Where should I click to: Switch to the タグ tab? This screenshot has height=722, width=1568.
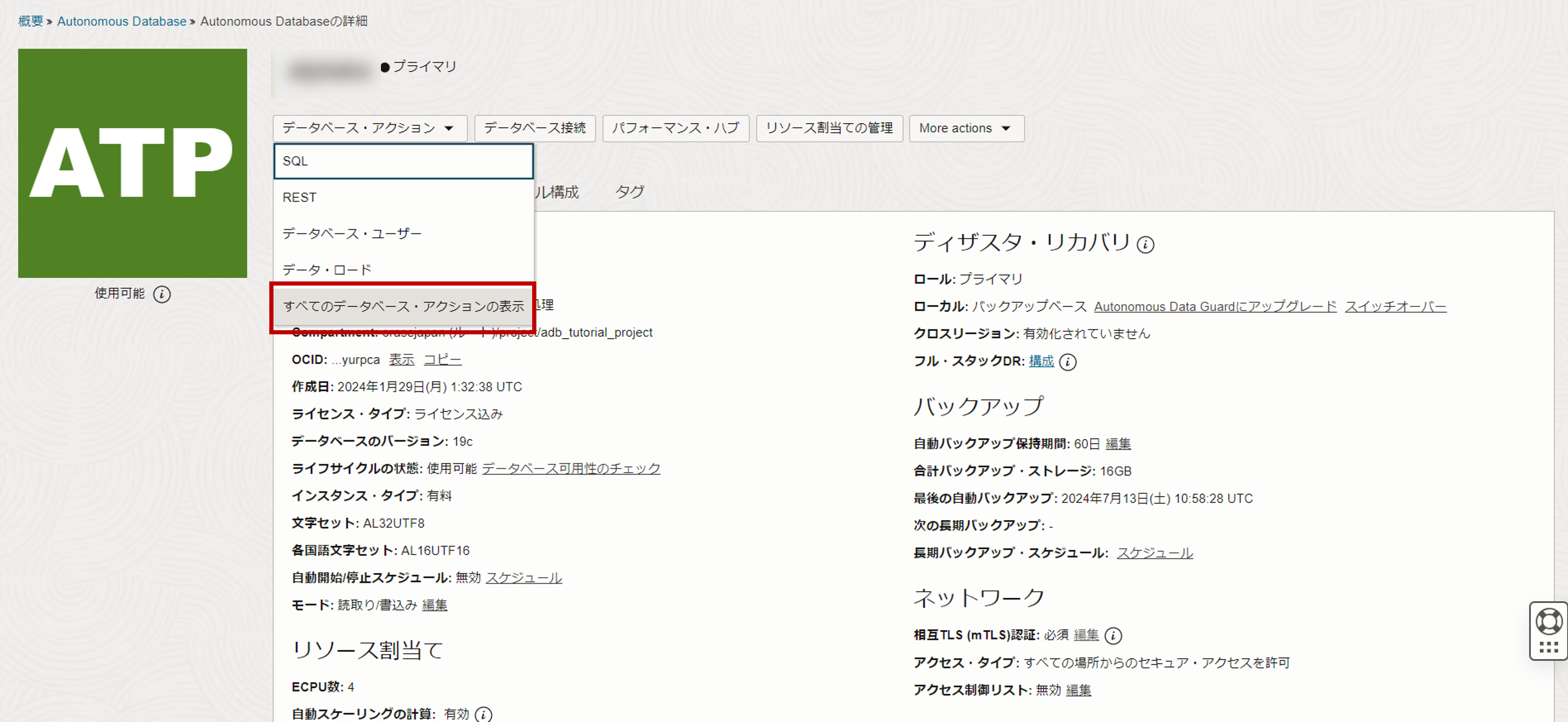click(629, 192)
